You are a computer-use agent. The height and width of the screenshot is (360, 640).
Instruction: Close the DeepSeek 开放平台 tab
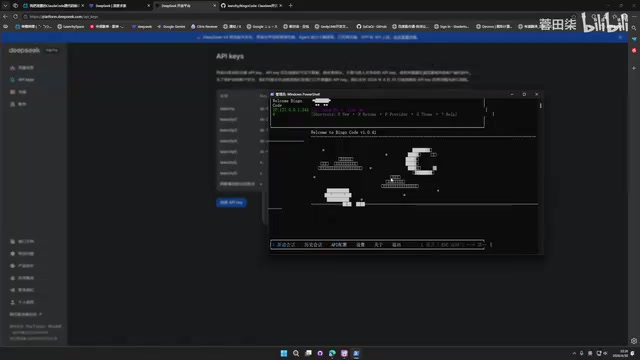click(214, 6)
